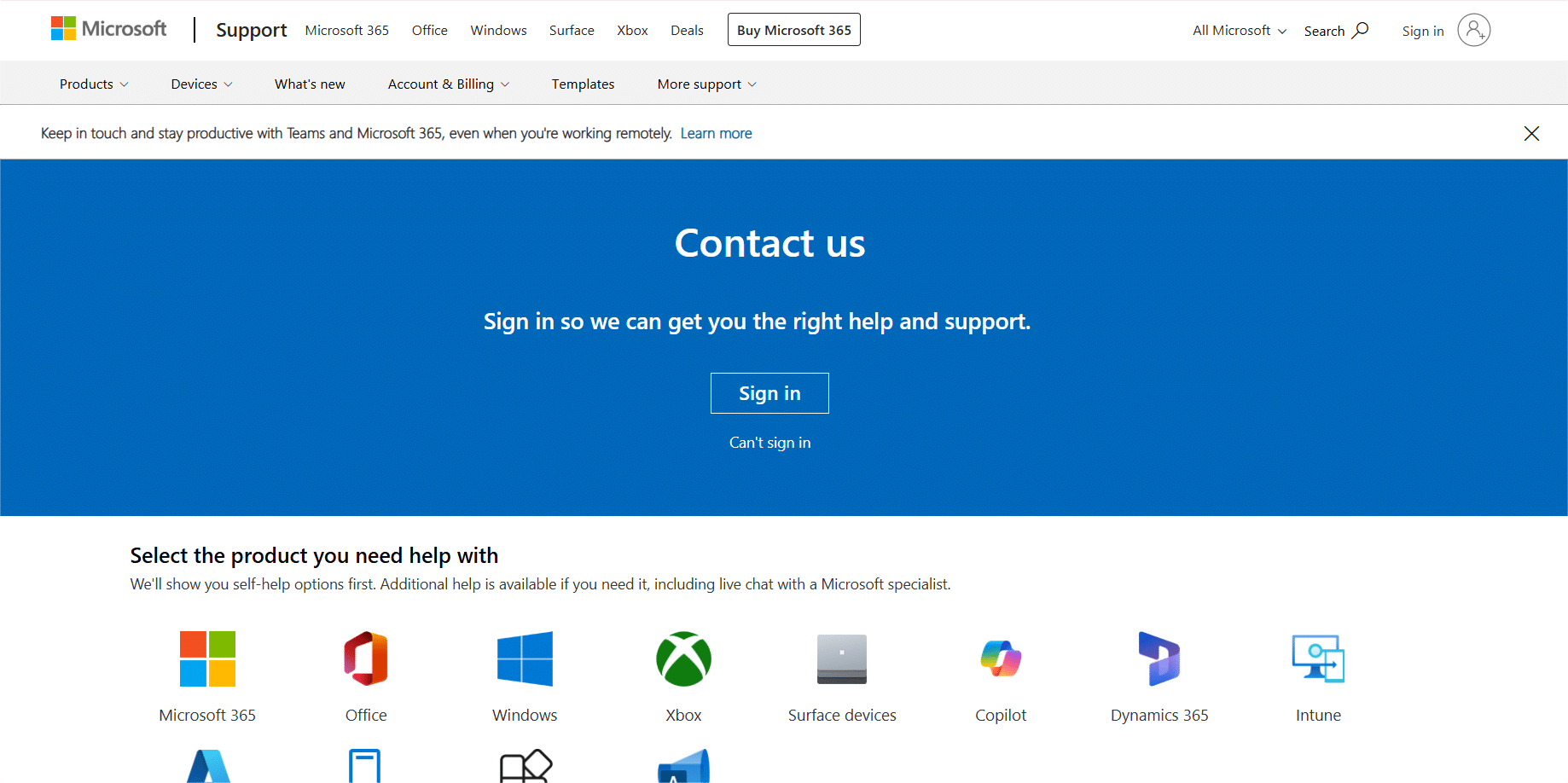This screenshot has width=1568, height=783.
Task: Click the Can't sign in link
Action: (x=769, y=443)
